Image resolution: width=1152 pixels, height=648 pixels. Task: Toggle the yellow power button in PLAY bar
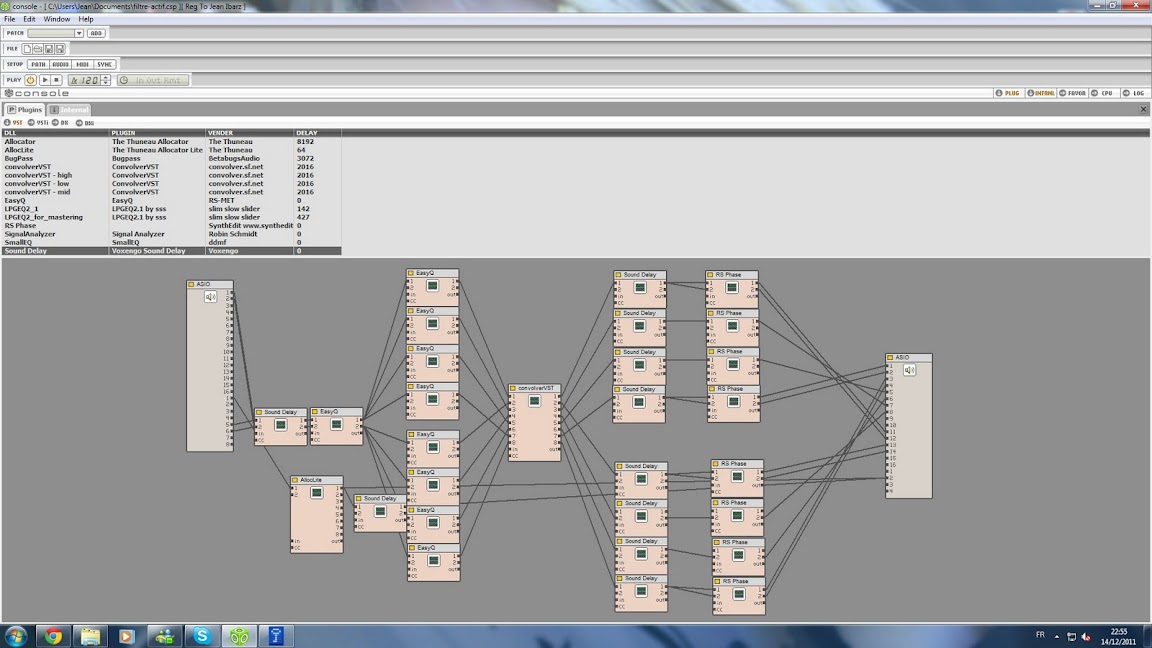coord(30,80)
